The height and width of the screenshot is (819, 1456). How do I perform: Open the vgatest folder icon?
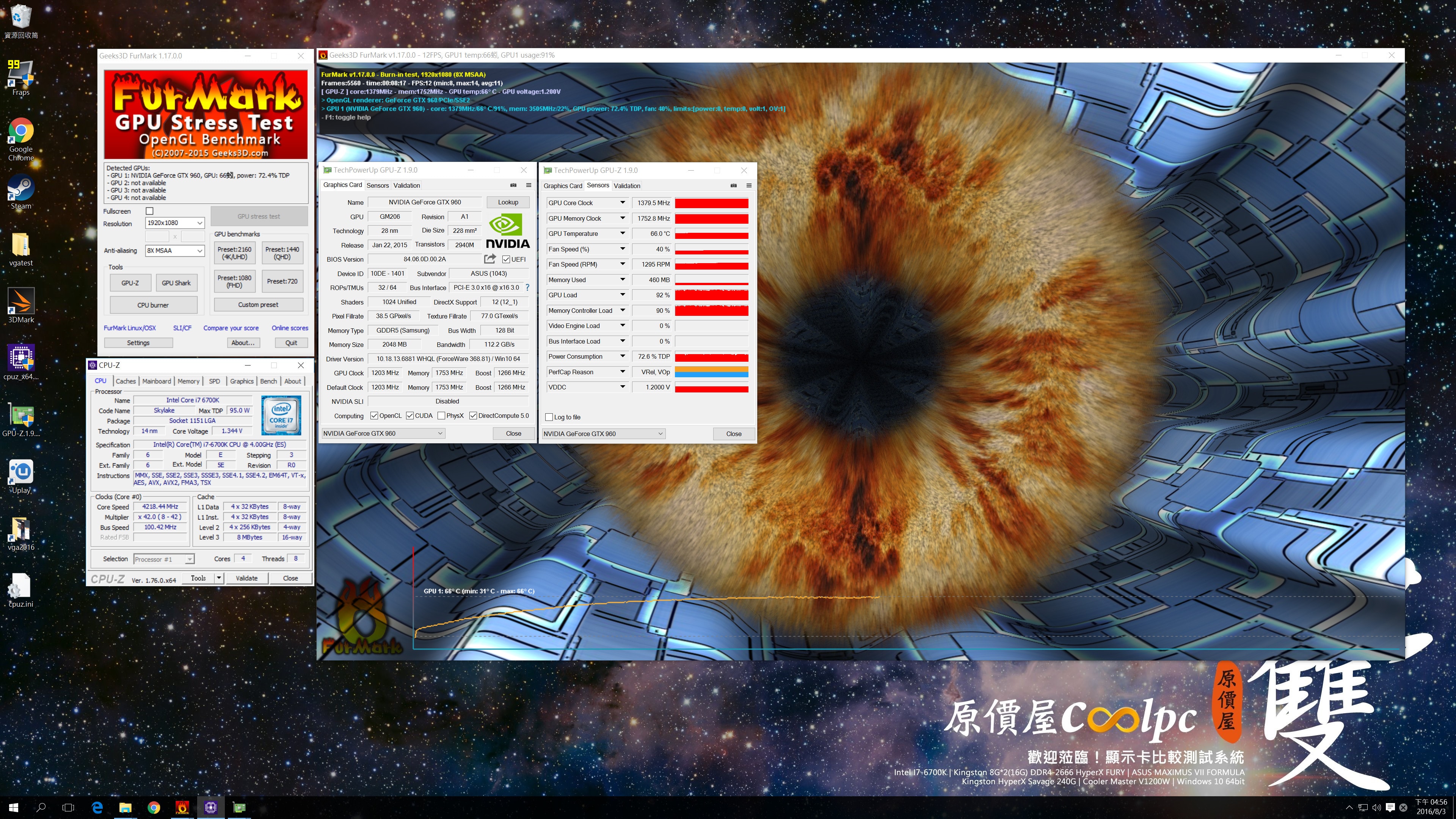pos(21,249)
